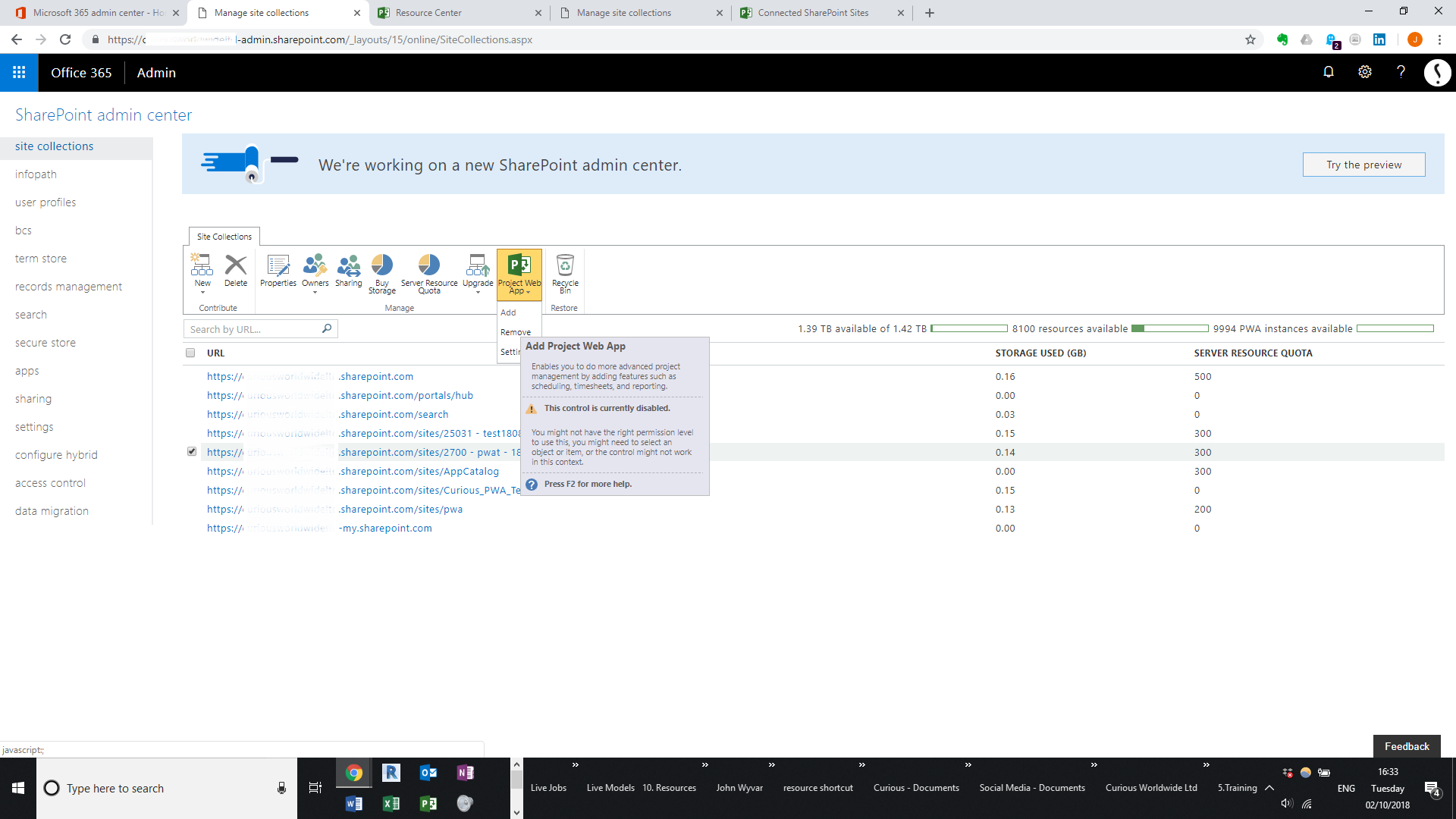Uncheck the sites/2700 - pwat row checkbox
This screenshot has width=1456, height=819.
coord(192,451)
